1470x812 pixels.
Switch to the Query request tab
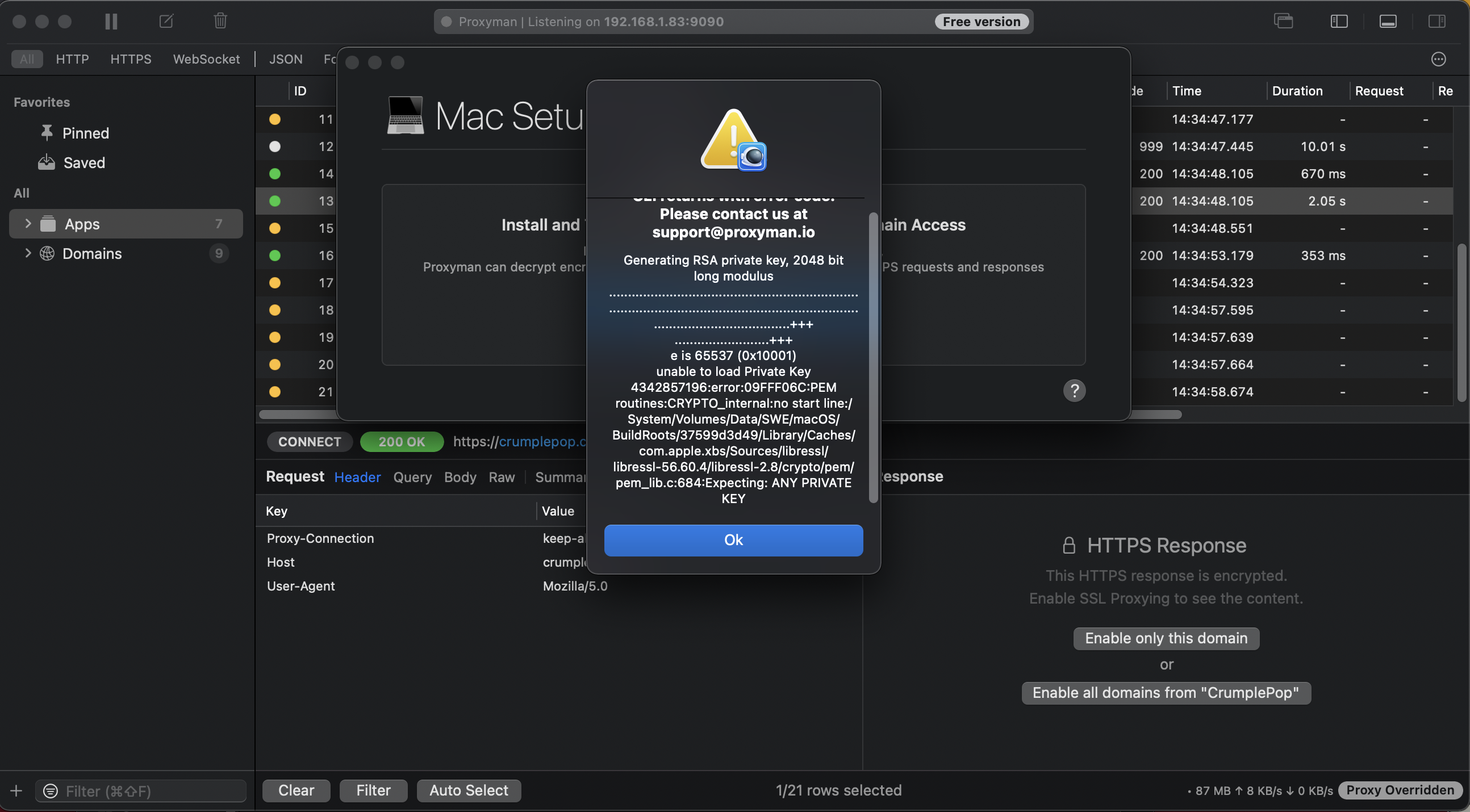[x=412, y=477]
